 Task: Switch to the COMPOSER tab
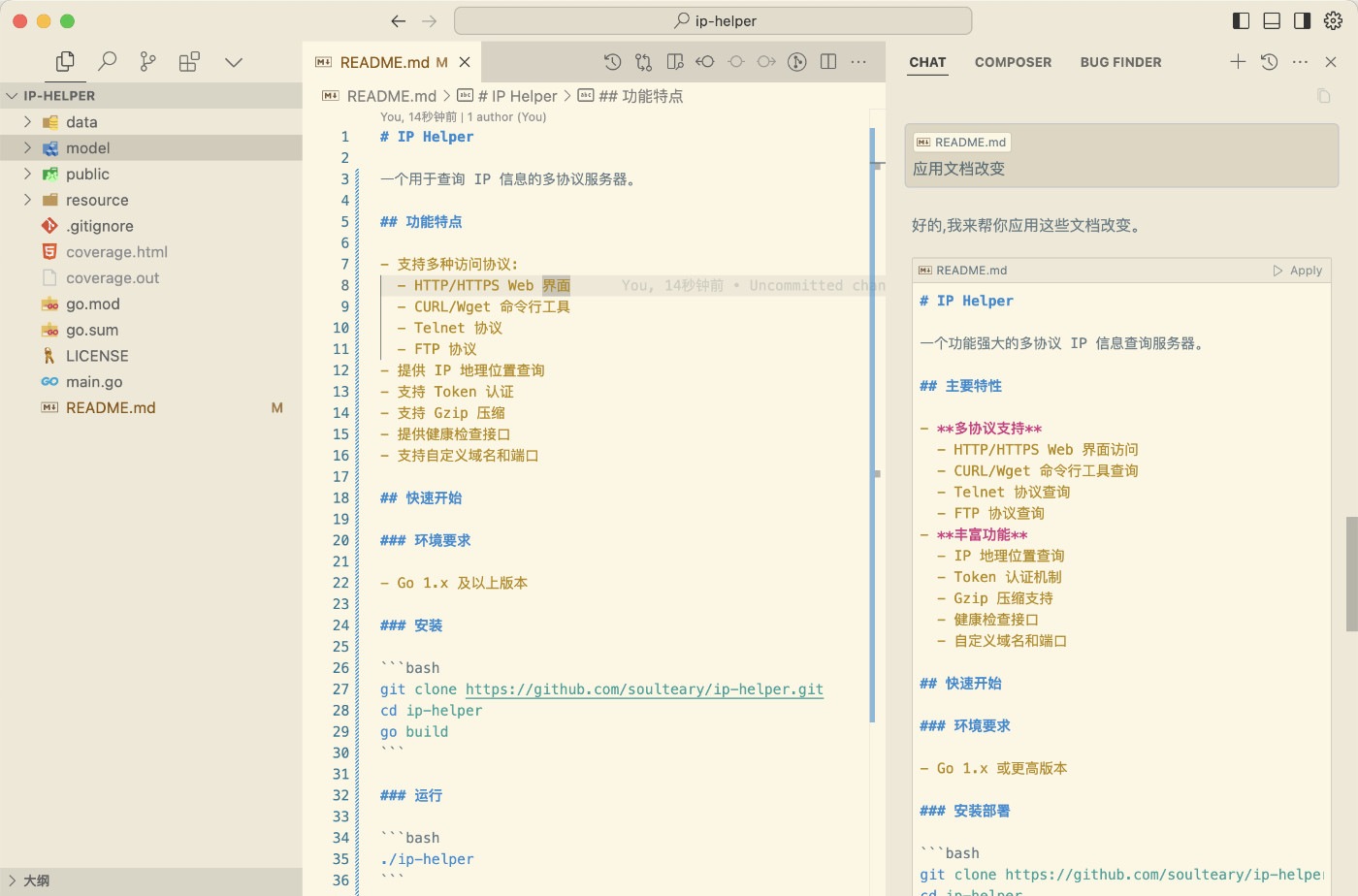point(1013,62)
